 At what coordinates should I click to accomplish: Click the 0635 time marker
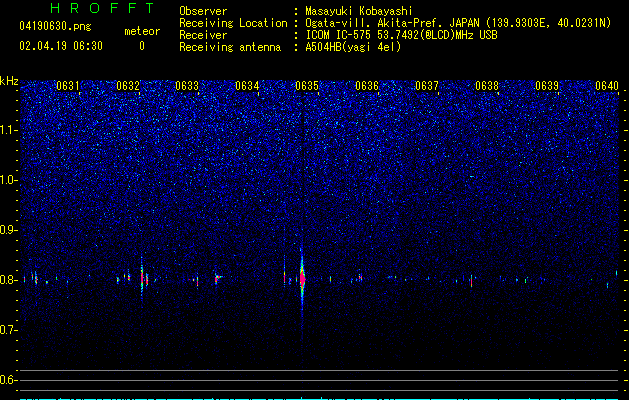click(307, 86)
